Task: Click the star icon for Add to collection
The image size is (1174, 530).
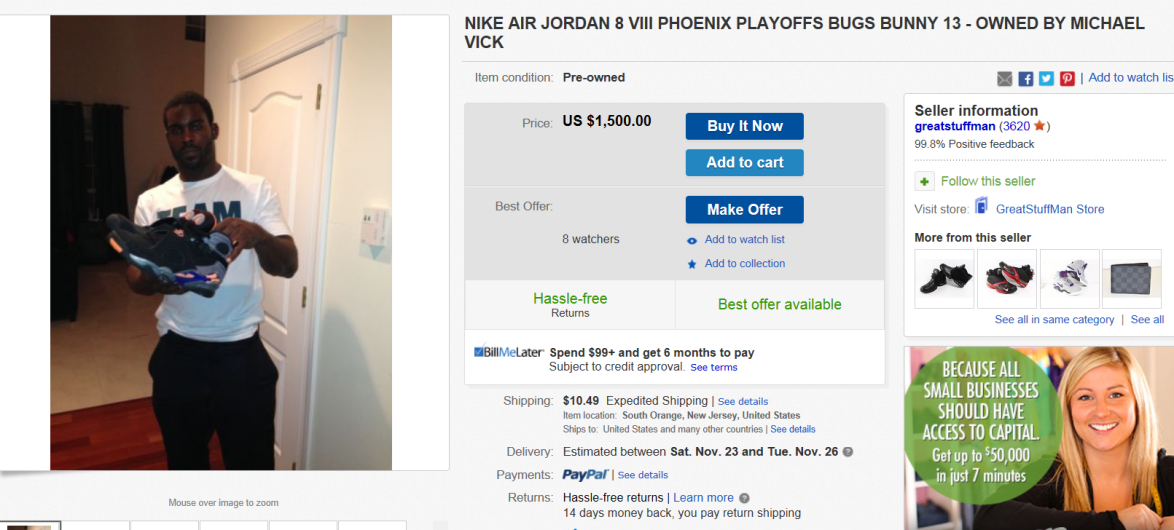Action: [692, 264]
